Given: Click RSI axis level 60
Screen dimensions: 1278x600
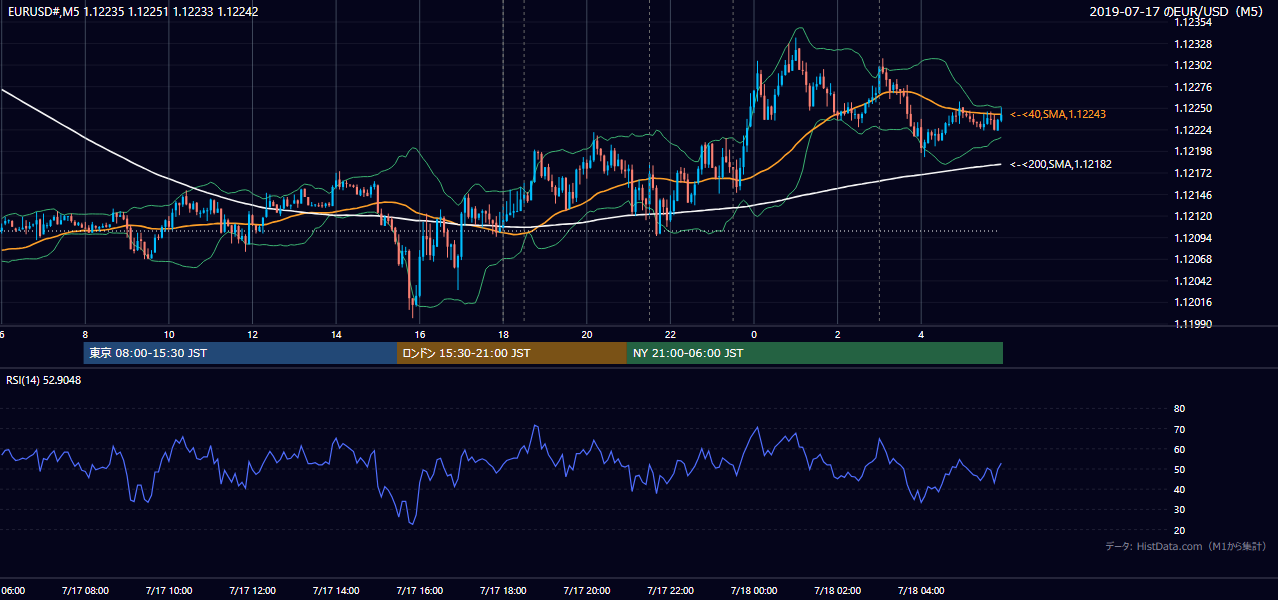Looking at the screenshot, I should (x=1179, y=449).
